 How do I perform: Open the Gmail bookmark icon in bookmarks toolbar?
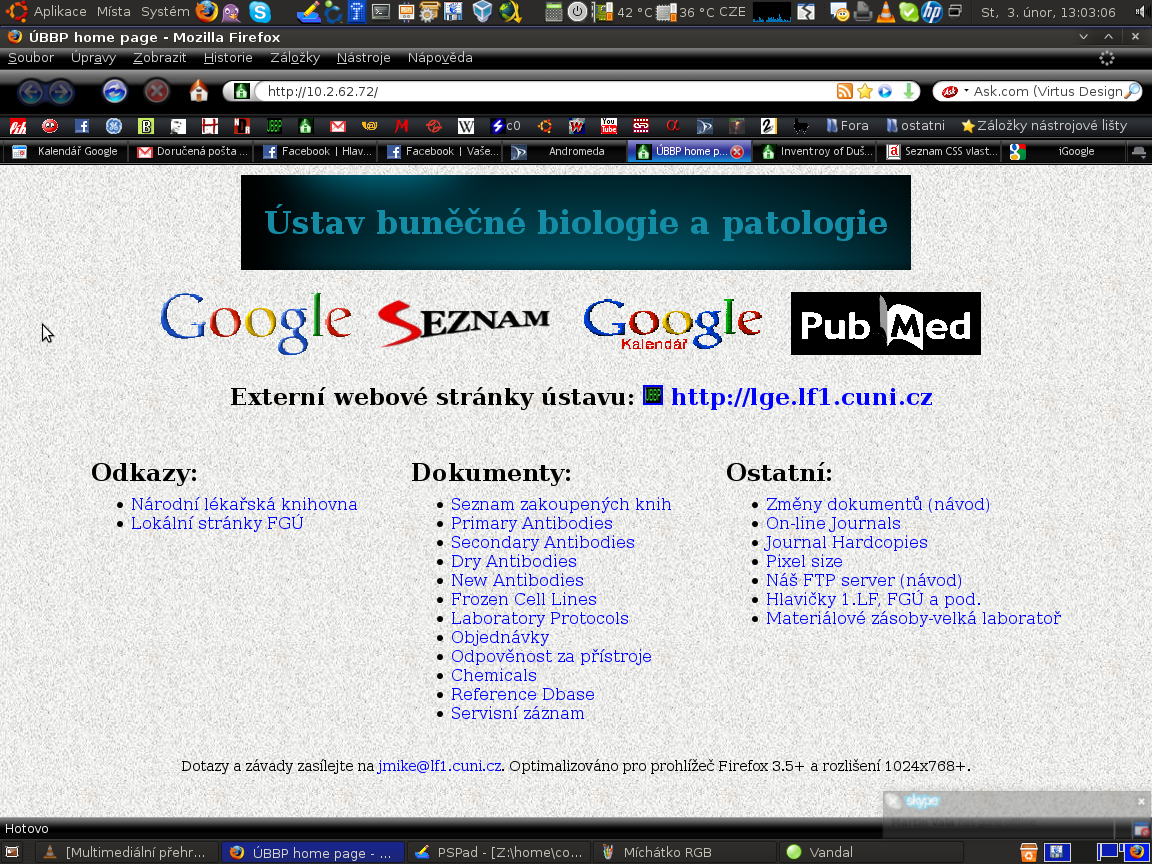tap(338, 126)
